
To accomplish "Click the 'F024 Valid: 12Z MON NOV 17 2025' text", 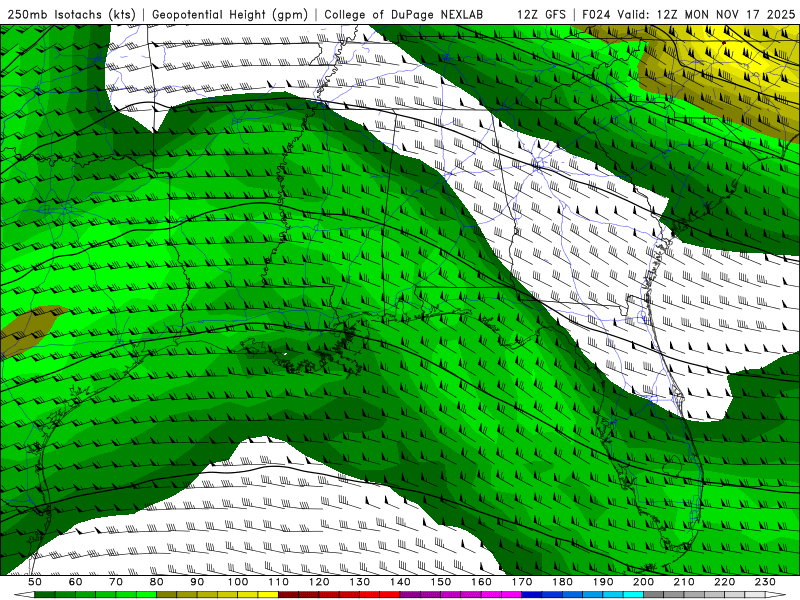I will click(688, 14).
